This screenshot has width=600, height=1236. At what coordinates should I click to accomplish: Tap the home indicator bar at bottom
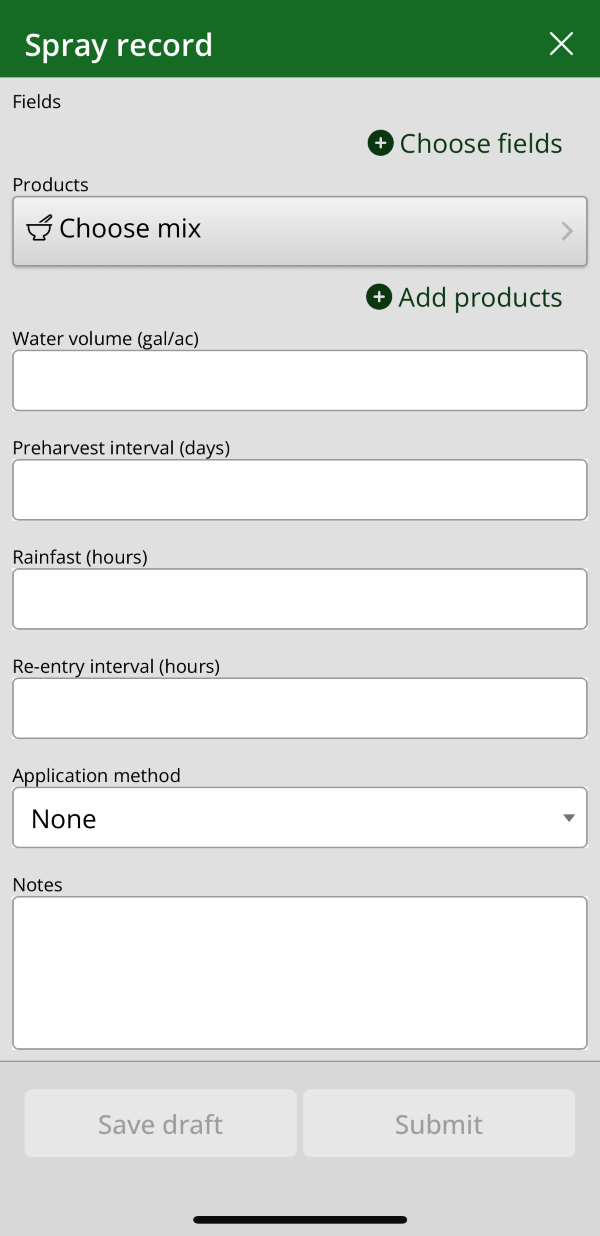click(300, 1220)
